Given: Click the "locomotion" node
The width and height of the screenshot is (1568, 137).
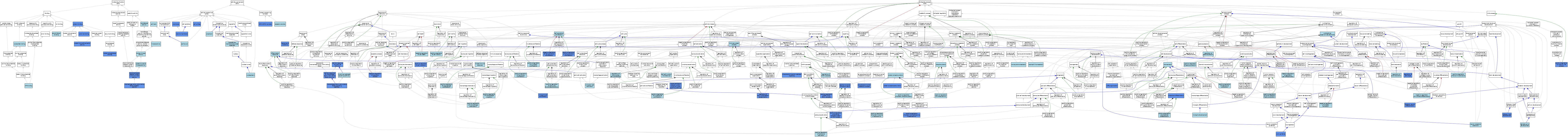Looking at the screenshot, I should point(438,24).
